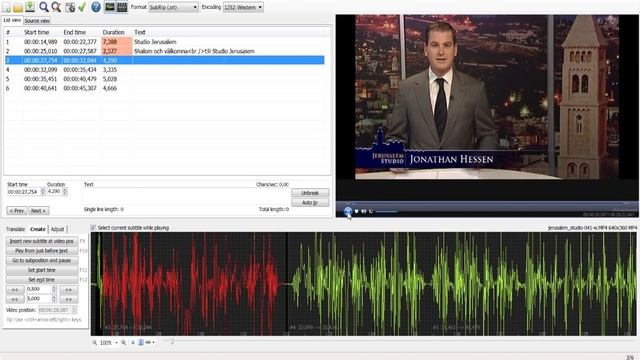Click Insert new subtitle at video pos
The image size is (640, 360).
pyautogui.click(x=42, y=241)
